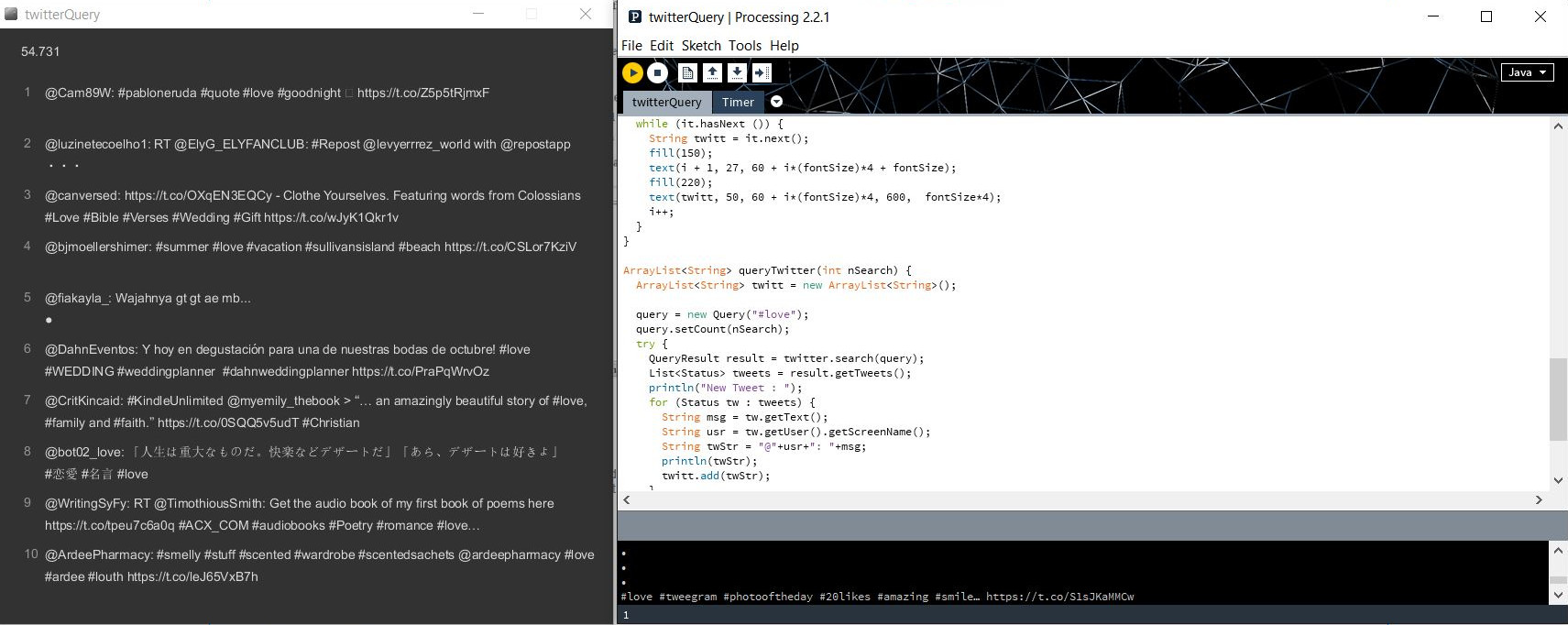Click the twitterQuery sketch window icon
Screen dimensions: 1568x625
coord(11,14)
